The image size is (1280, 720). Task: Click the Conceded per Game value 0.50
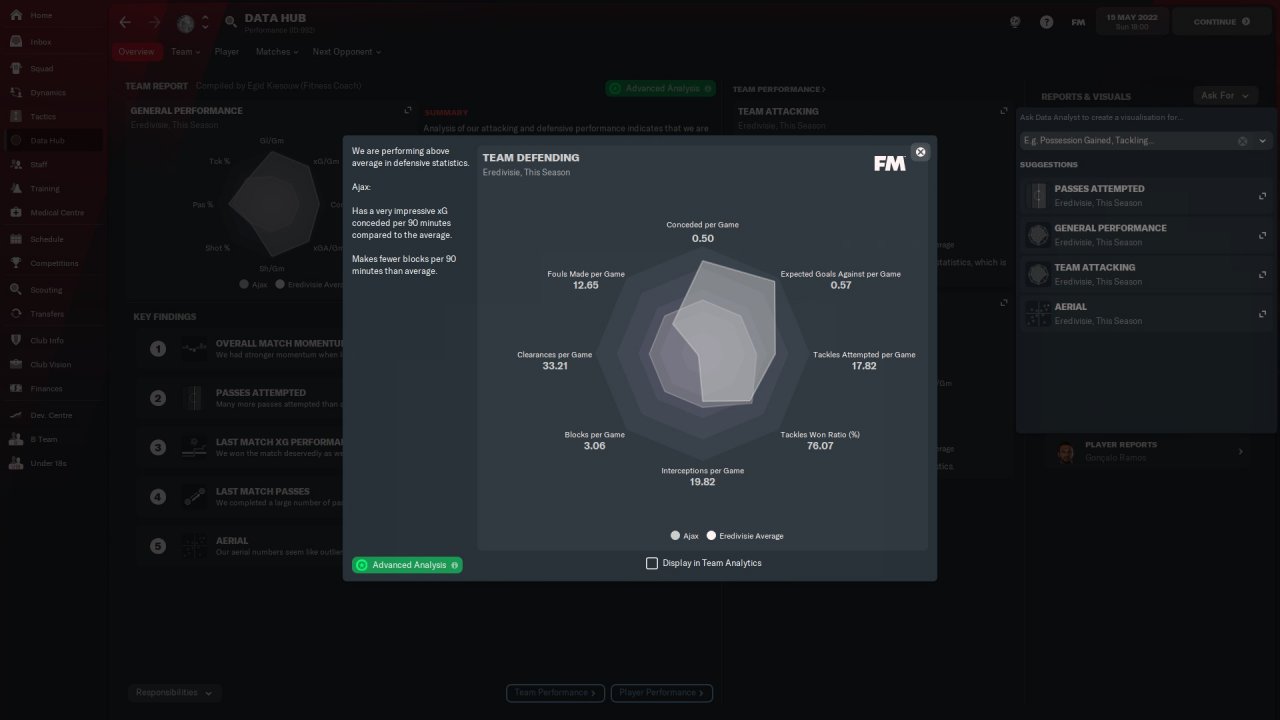point(703,239)
